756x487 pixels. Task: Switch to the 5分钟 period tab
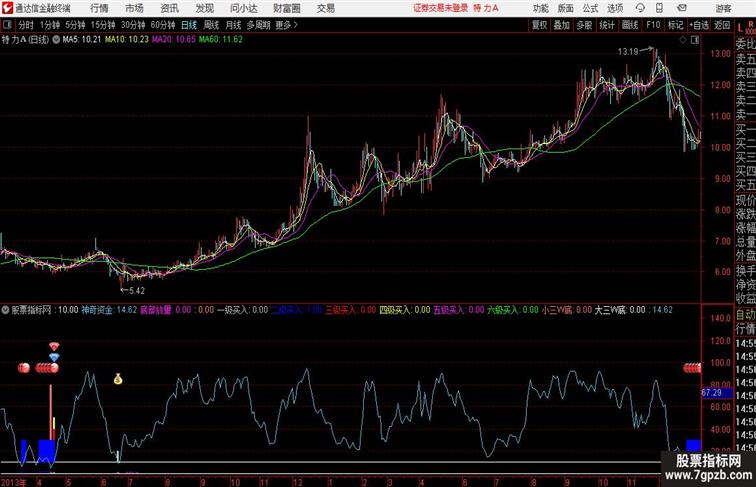tap(75, 25)
